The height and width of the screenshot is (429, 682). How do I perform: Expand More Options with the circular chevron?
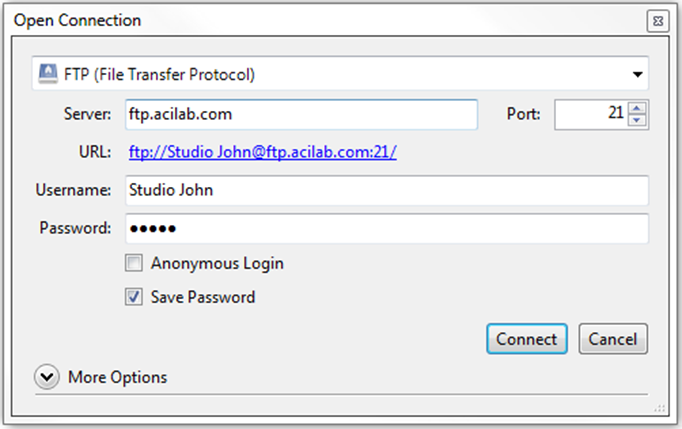tap(47, 377)
